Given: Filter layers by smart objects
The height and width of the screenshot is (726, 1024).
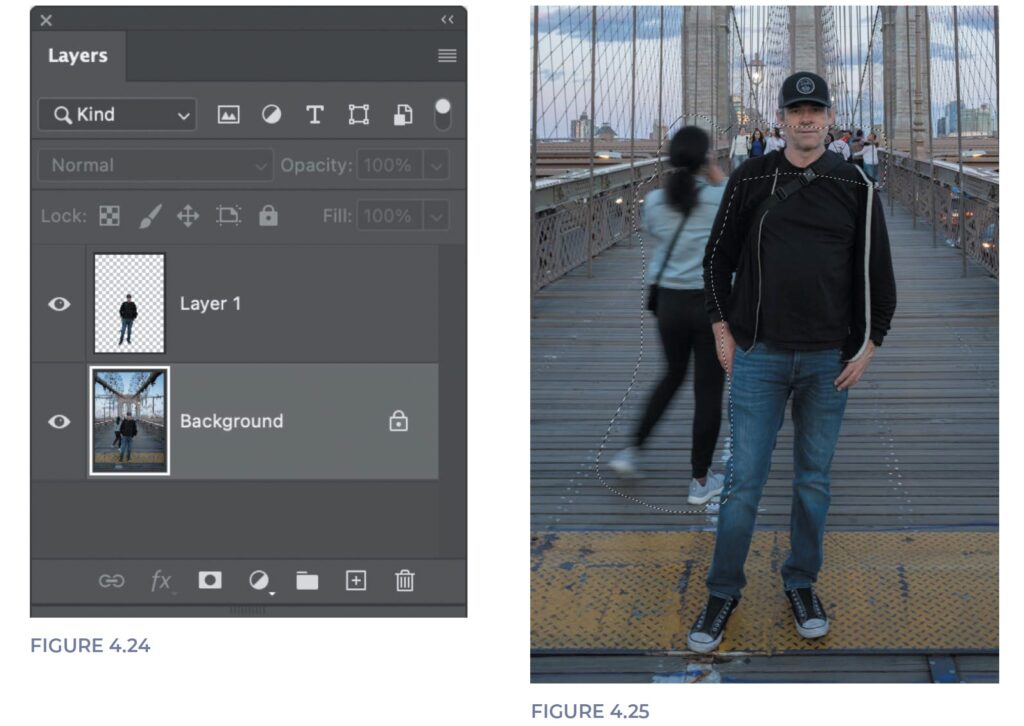Looking at the screenshot, I should 402,115.
